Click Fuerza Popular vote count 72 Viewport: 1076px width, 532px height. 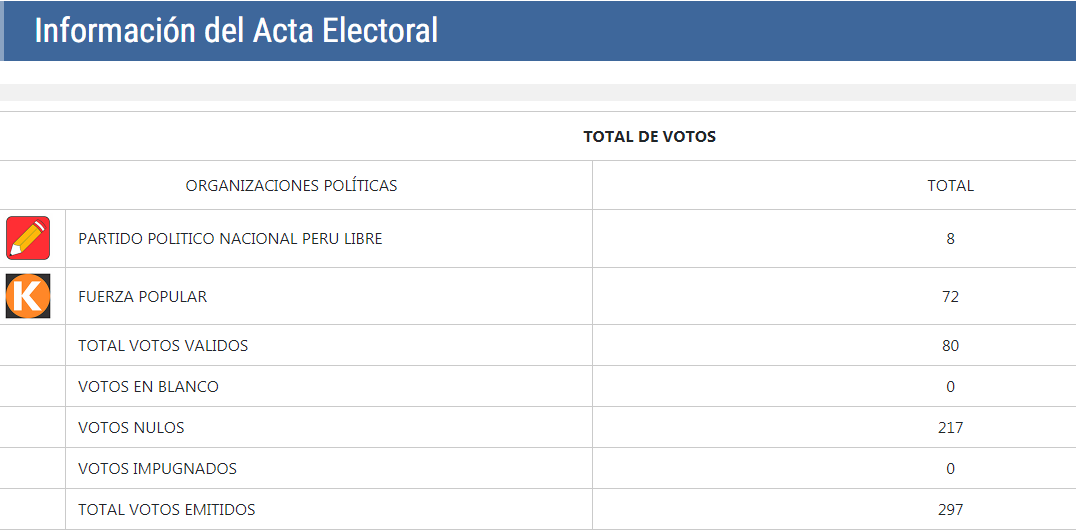pyautogui.click(x=950, y=297)
